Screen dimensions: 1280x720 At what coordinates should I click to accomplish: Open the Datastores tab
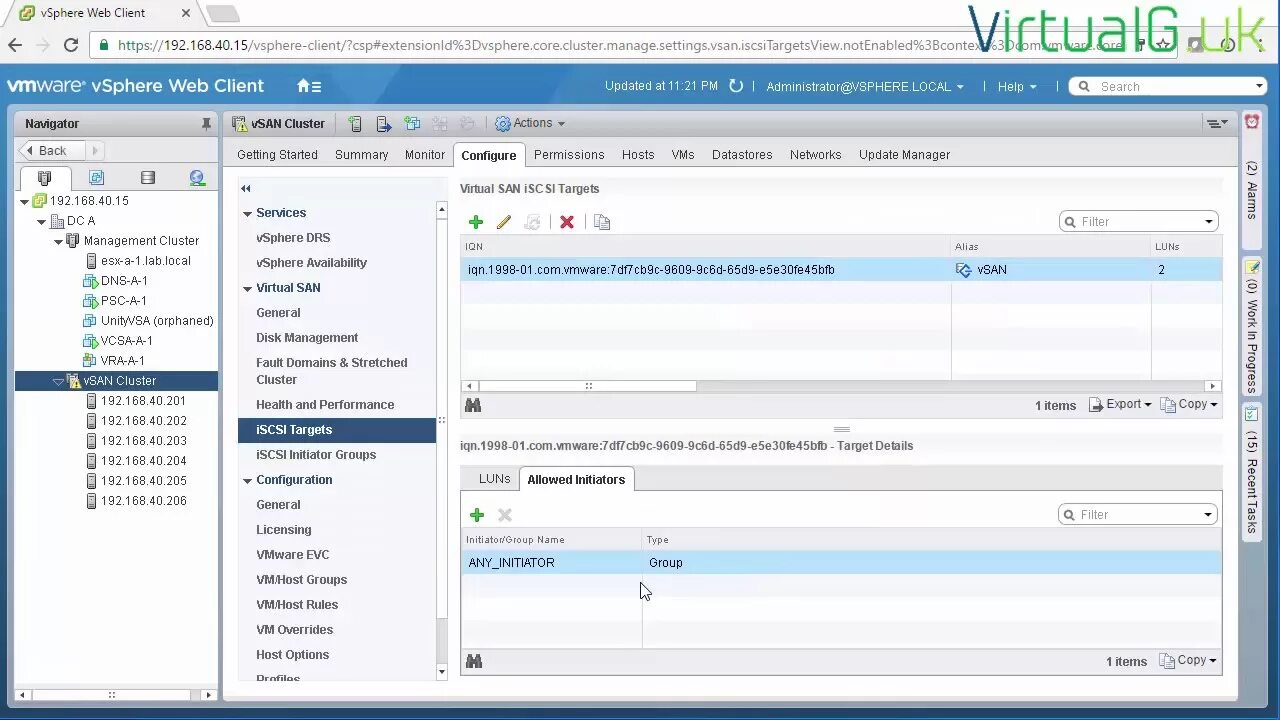point(742,155)
